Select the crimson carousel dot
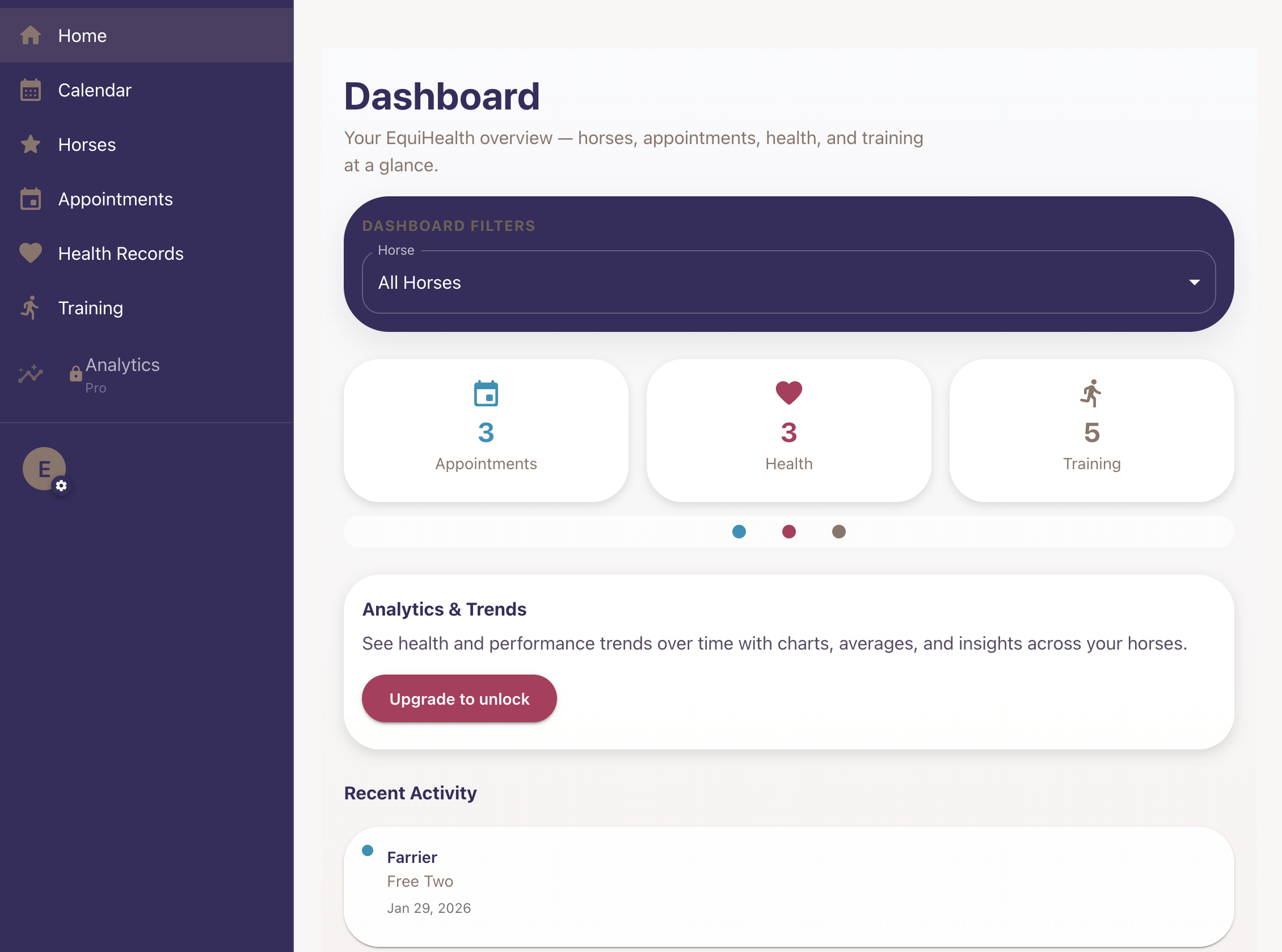 (x=789, y=532)
